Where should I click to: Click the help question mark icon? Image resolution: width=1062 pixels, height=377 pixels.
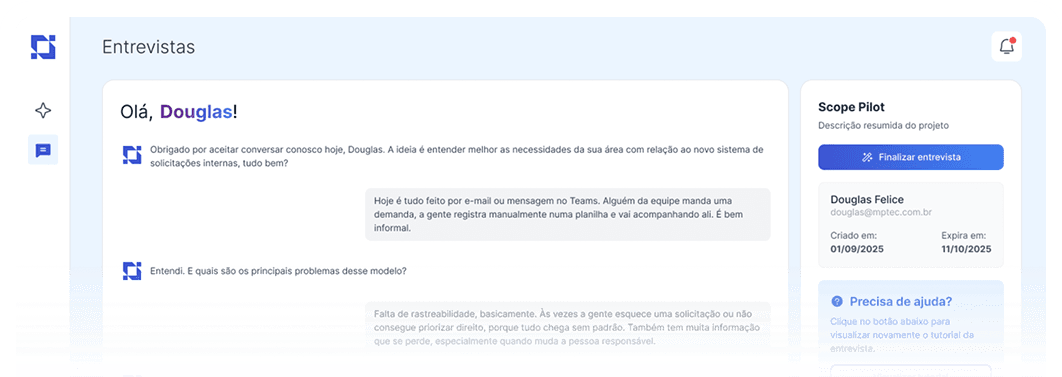[x=837, y=301]
